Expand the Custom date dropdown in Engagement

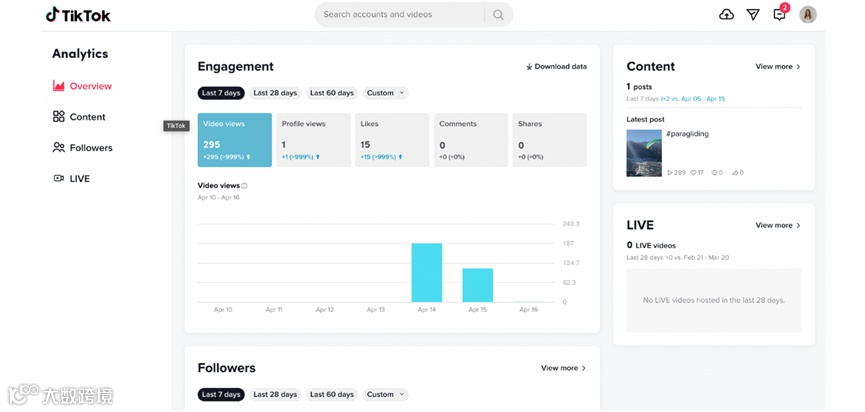pos(386,93)
